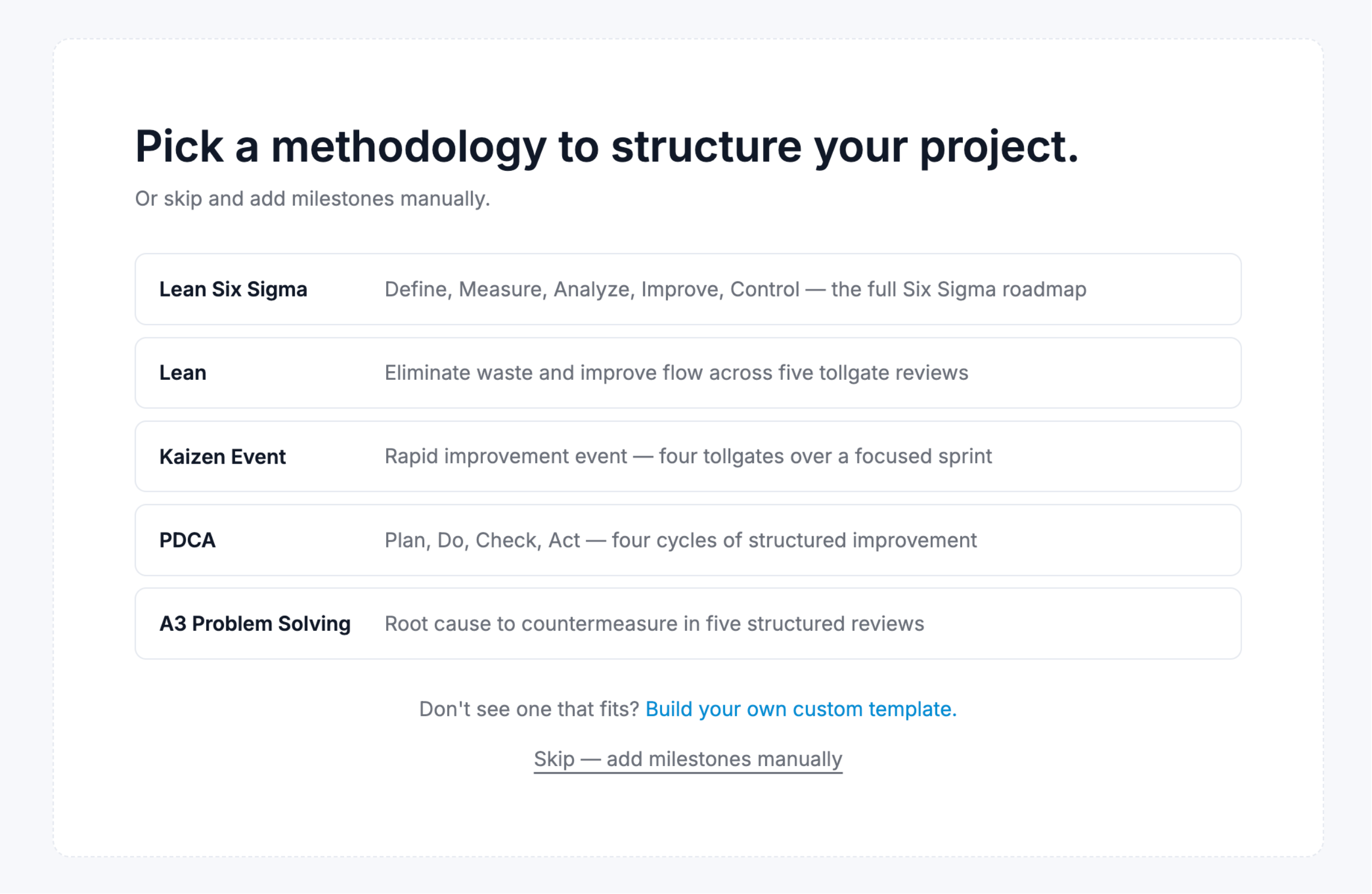Screen dimensions: 1372x894
Task: Click the Pick a methodology heading
Action: (606, 147)
